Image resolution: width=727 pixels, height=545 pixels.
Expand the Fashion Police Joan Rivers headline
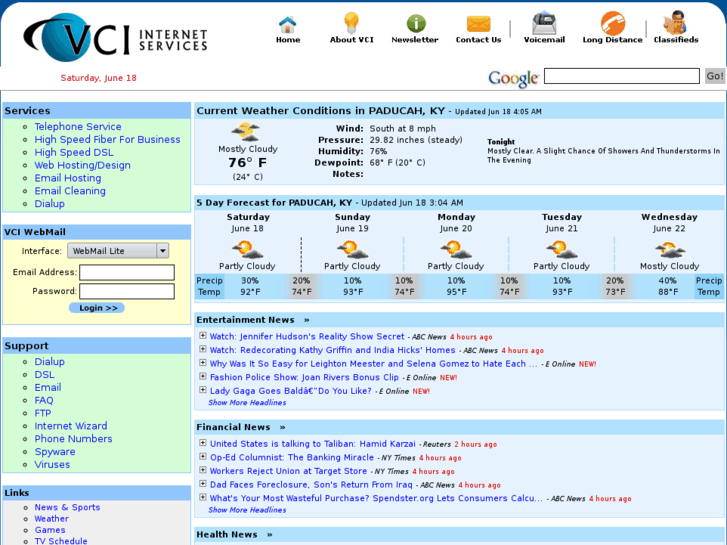(x=203, y=376)
